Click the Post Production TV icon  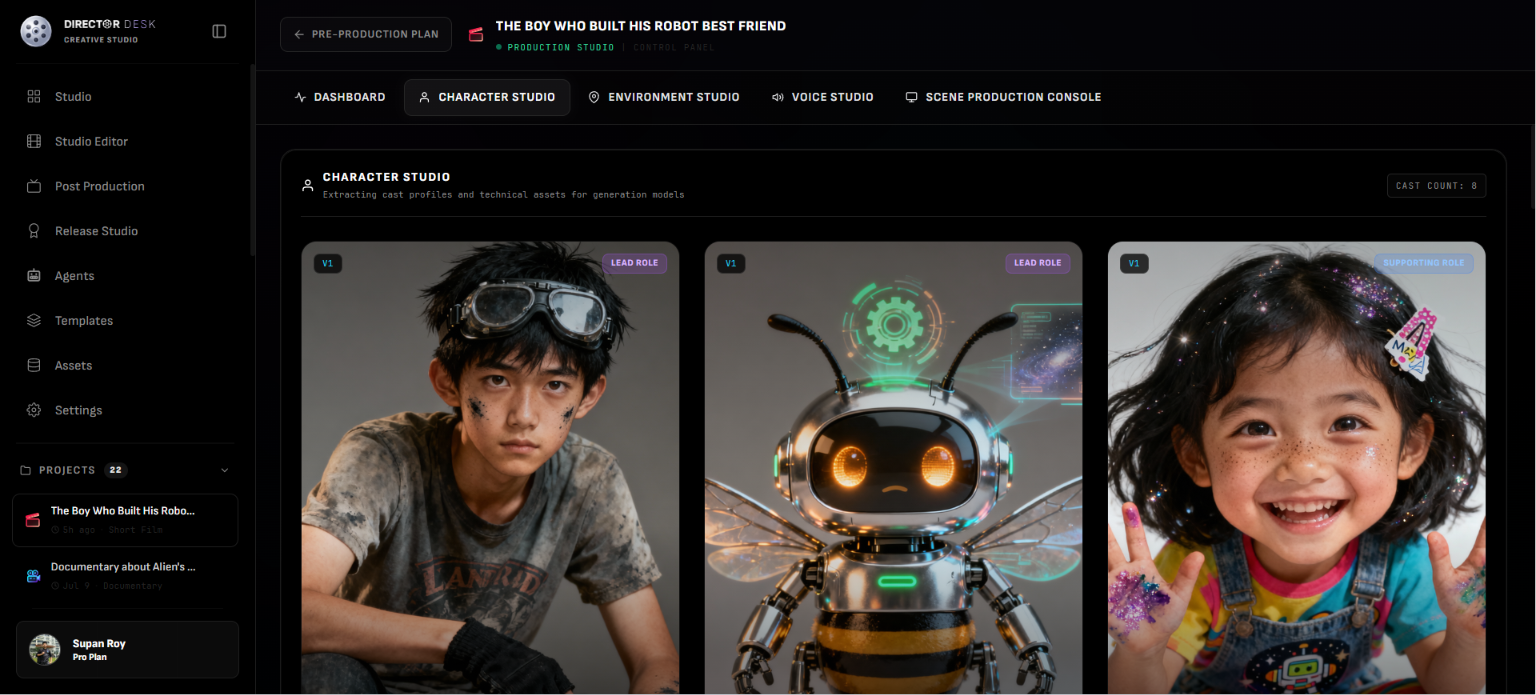coord(34,187)
